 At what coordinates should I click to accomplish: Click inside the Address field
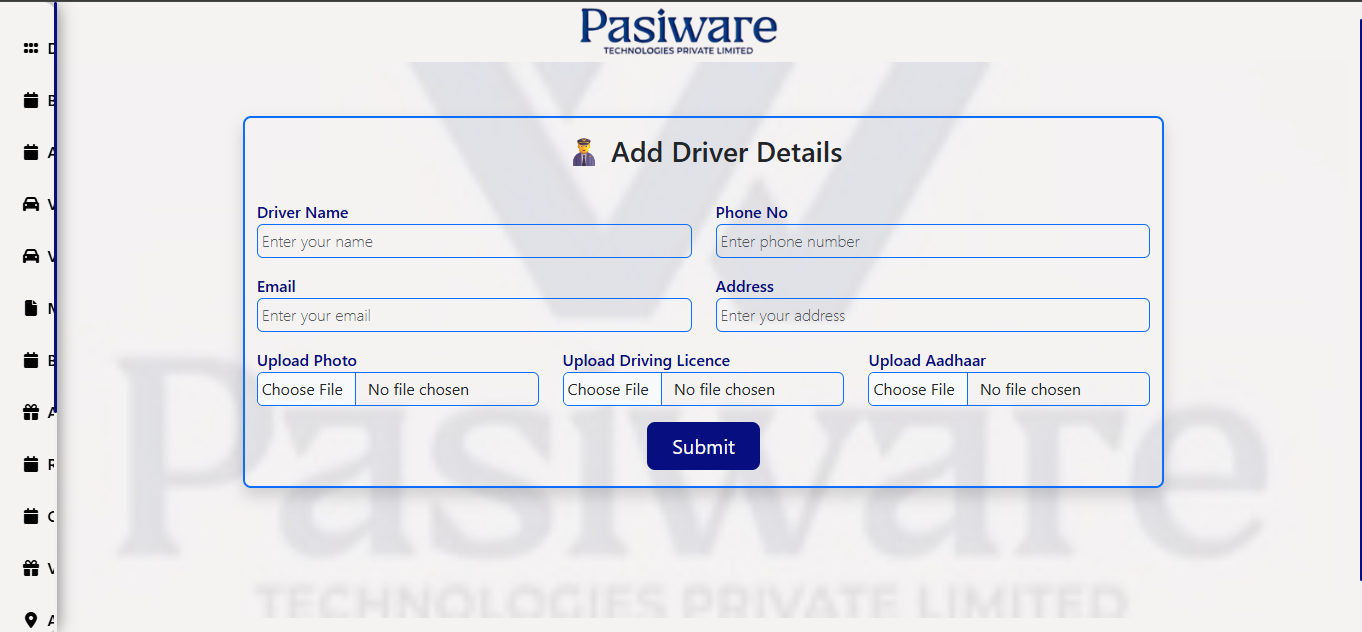(932, 315)
